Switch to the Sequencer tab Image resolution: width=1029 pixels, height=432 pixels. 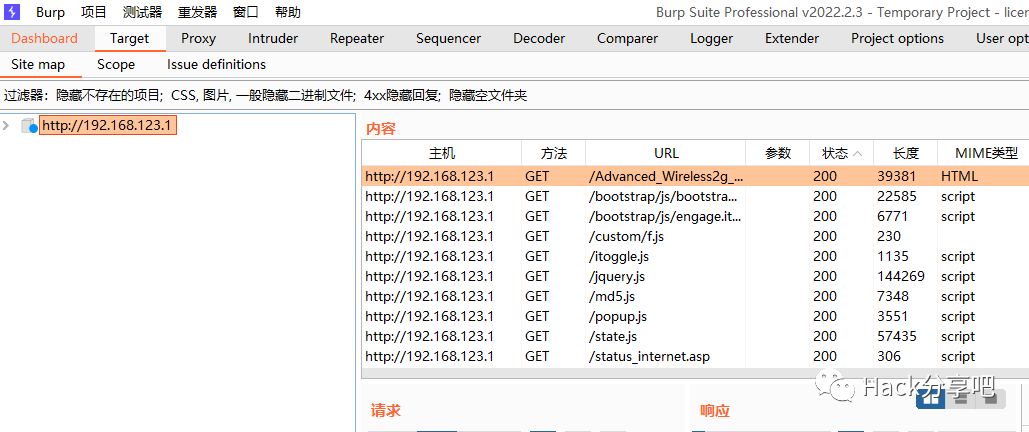[448, 39]
